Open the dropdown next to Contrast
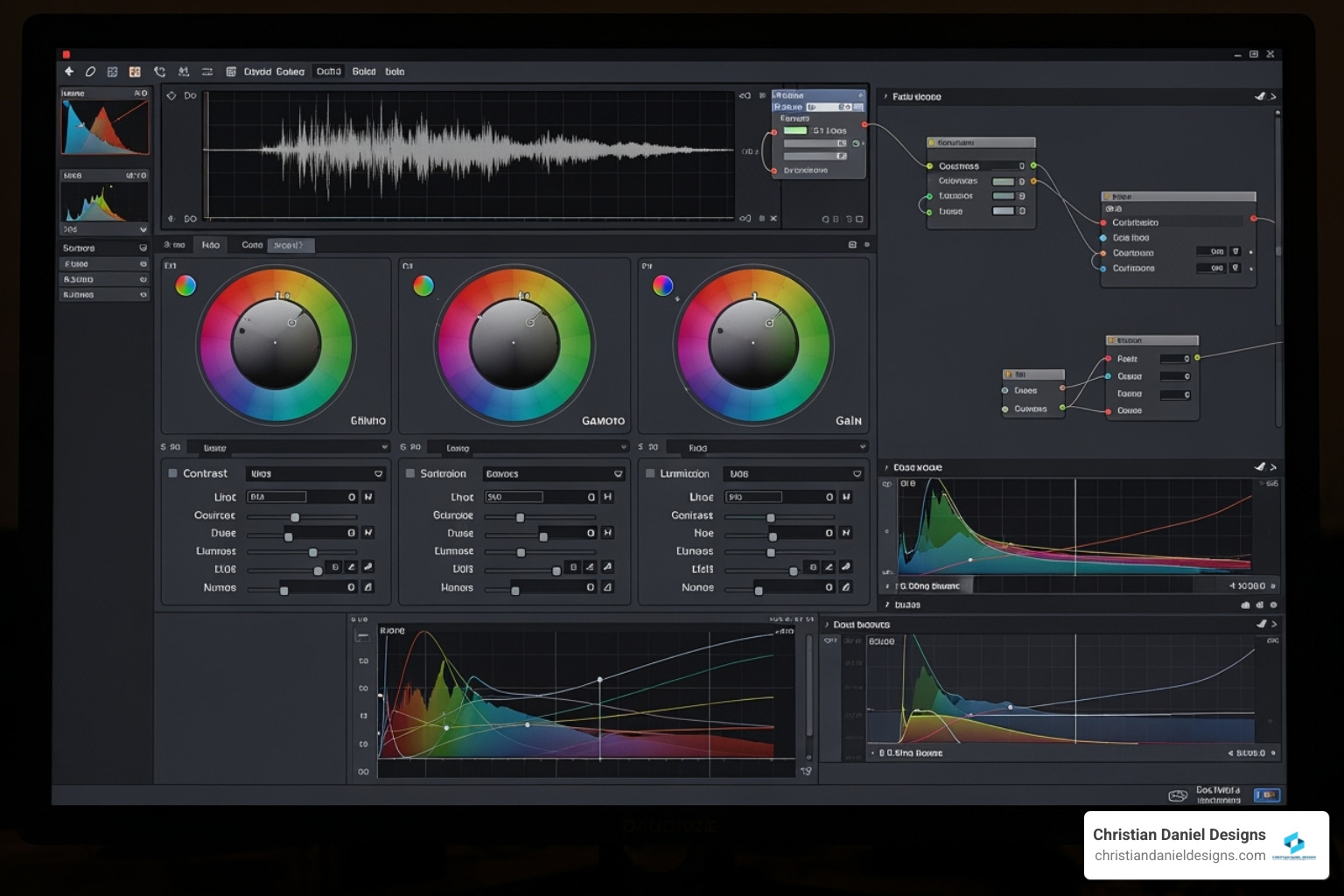The image size is (1344, 896). (377, 472)
